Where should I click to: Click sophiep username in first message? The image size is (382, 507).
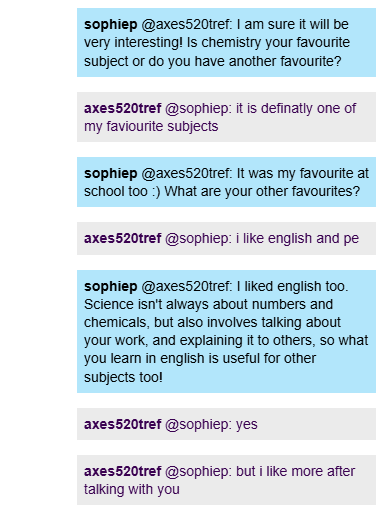(x=110, y=25)
